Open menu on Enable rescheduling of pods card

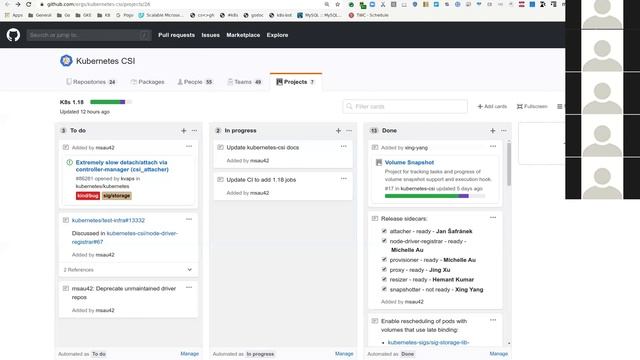(x=493, y=320)
